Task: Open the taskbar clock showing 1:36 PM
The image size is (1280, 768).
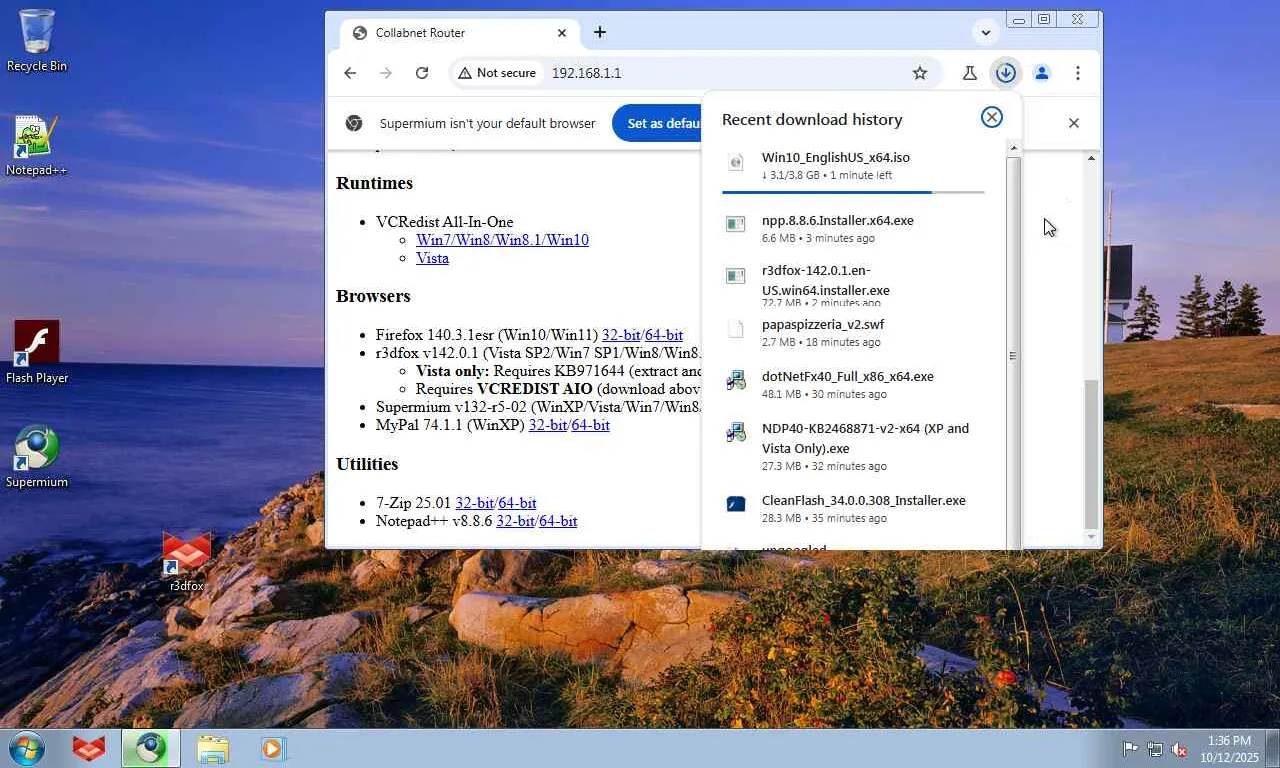Action: point(1229,749)
